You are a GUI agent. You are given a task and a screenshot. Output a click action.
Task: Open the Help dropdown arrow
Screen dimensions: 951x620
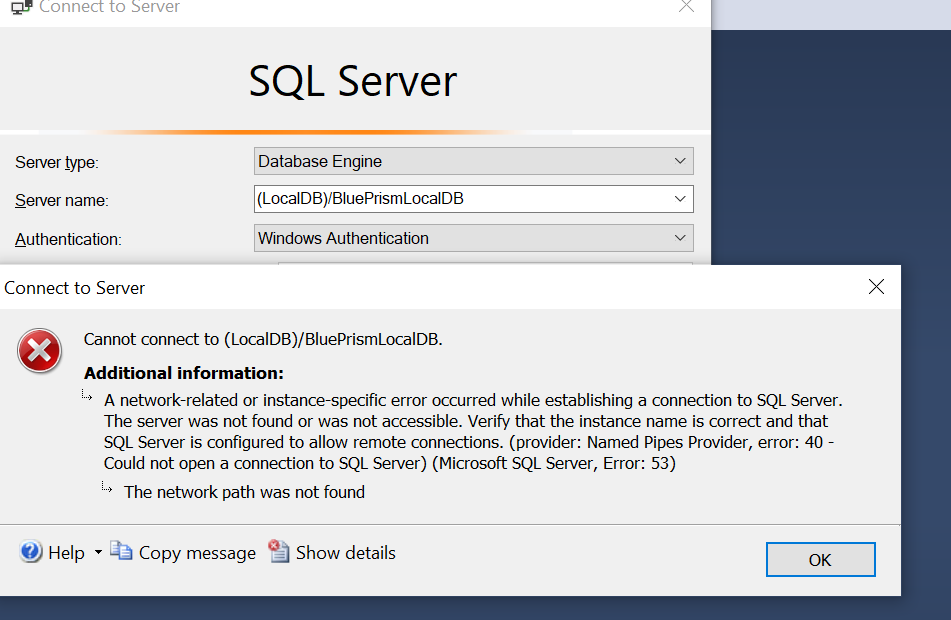point(98,553)
